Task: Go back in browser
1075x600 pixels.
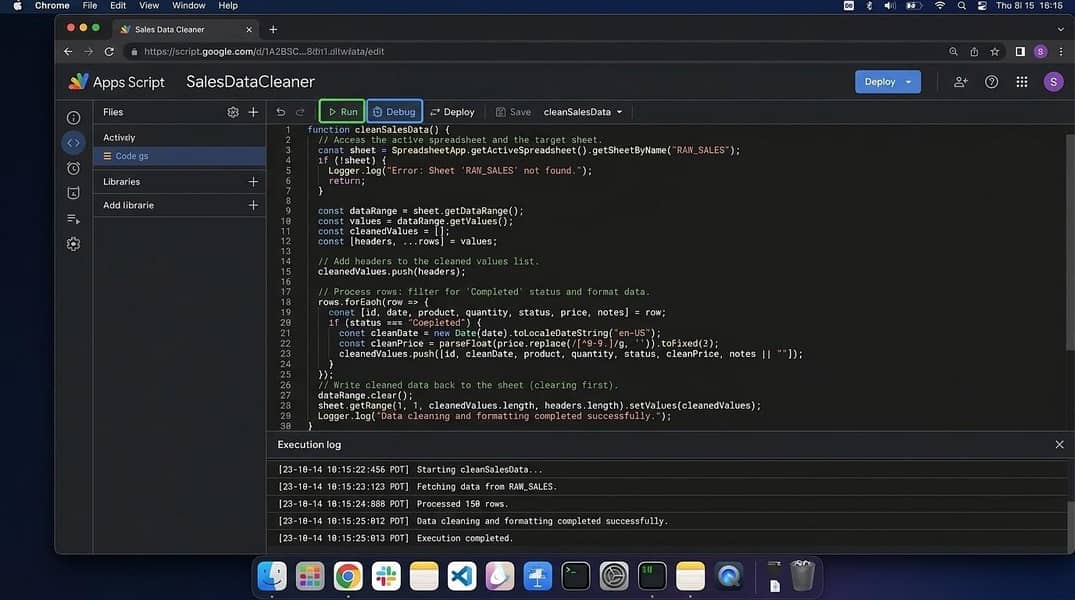Action: pyautogui.click(x=68, y=51)
